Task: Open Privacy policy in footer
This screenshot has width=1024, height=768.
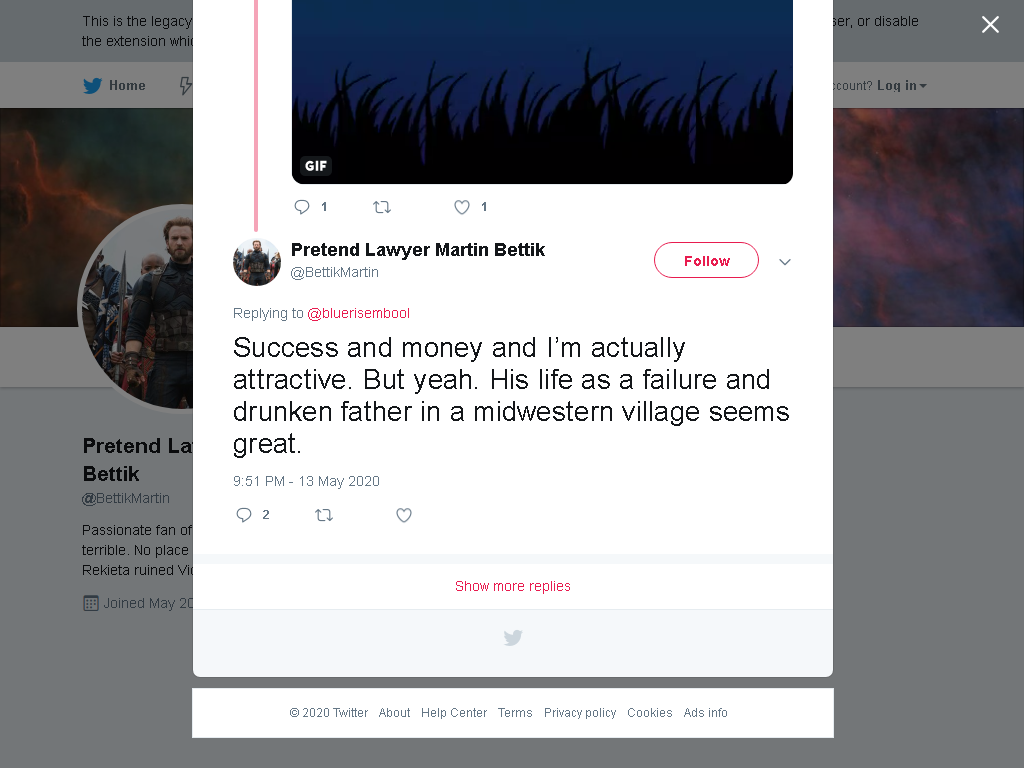Action: coord(580,712)
